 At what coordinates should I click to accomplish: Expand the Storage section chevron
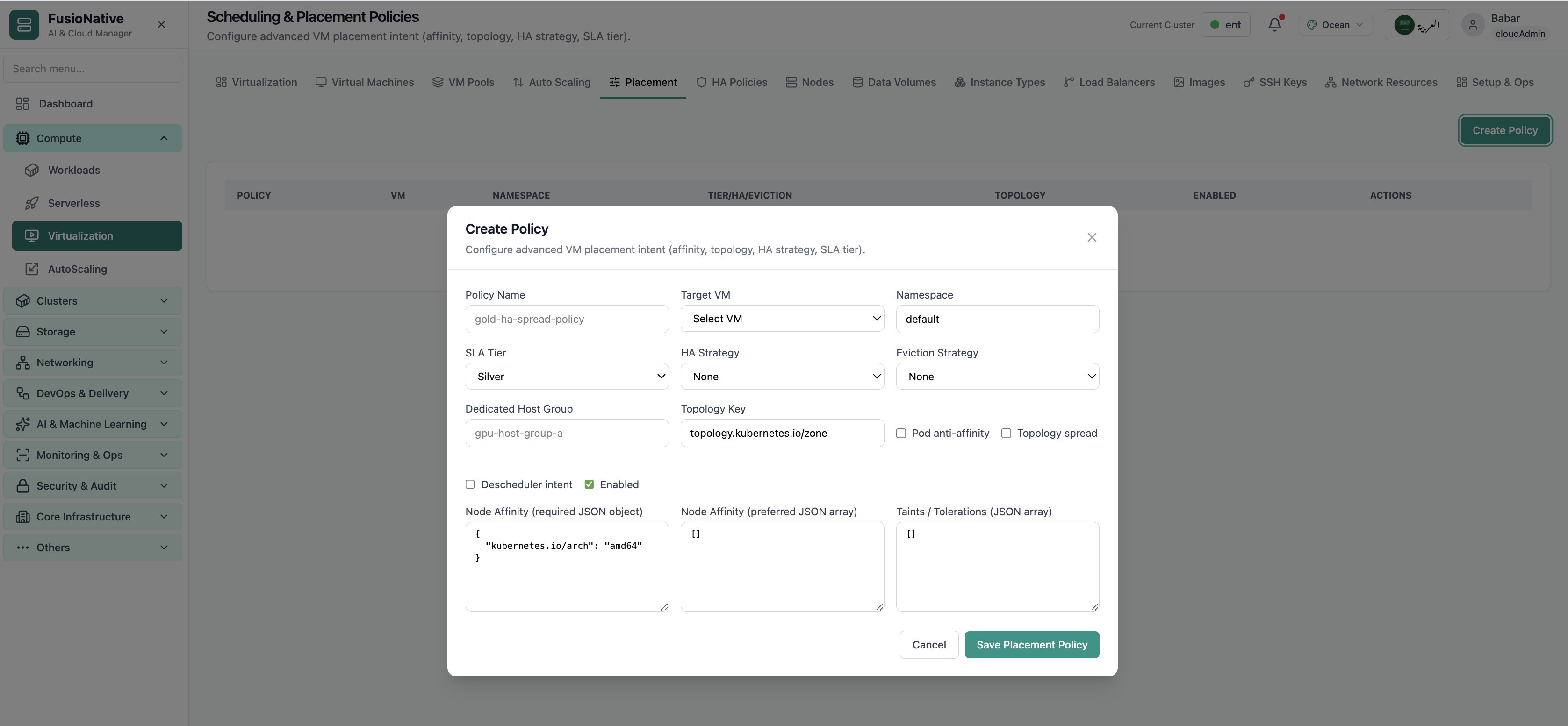click(x=164, y=332)
